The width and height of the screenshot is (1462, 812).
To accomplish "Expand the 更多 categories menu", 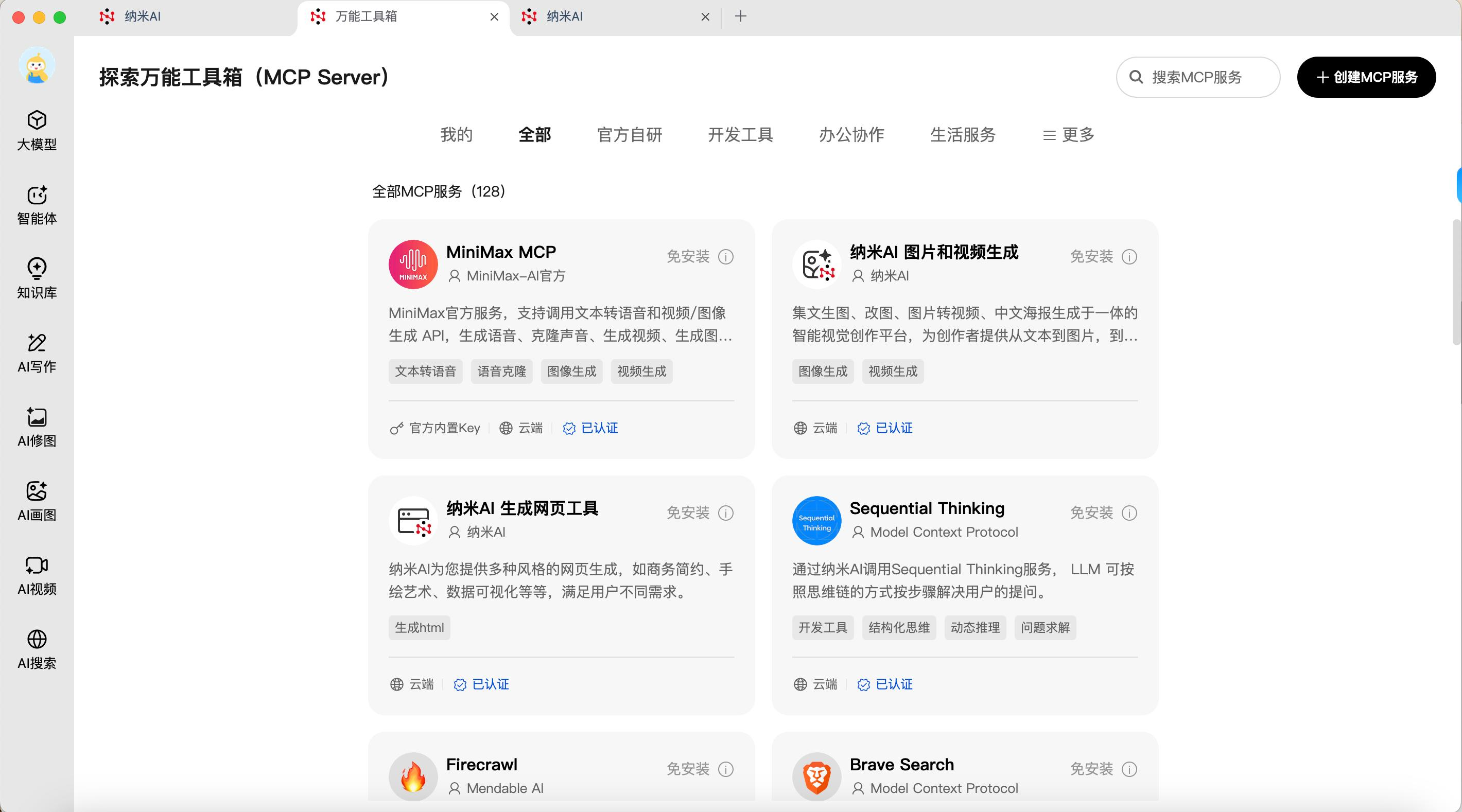I will [1068, 135].
